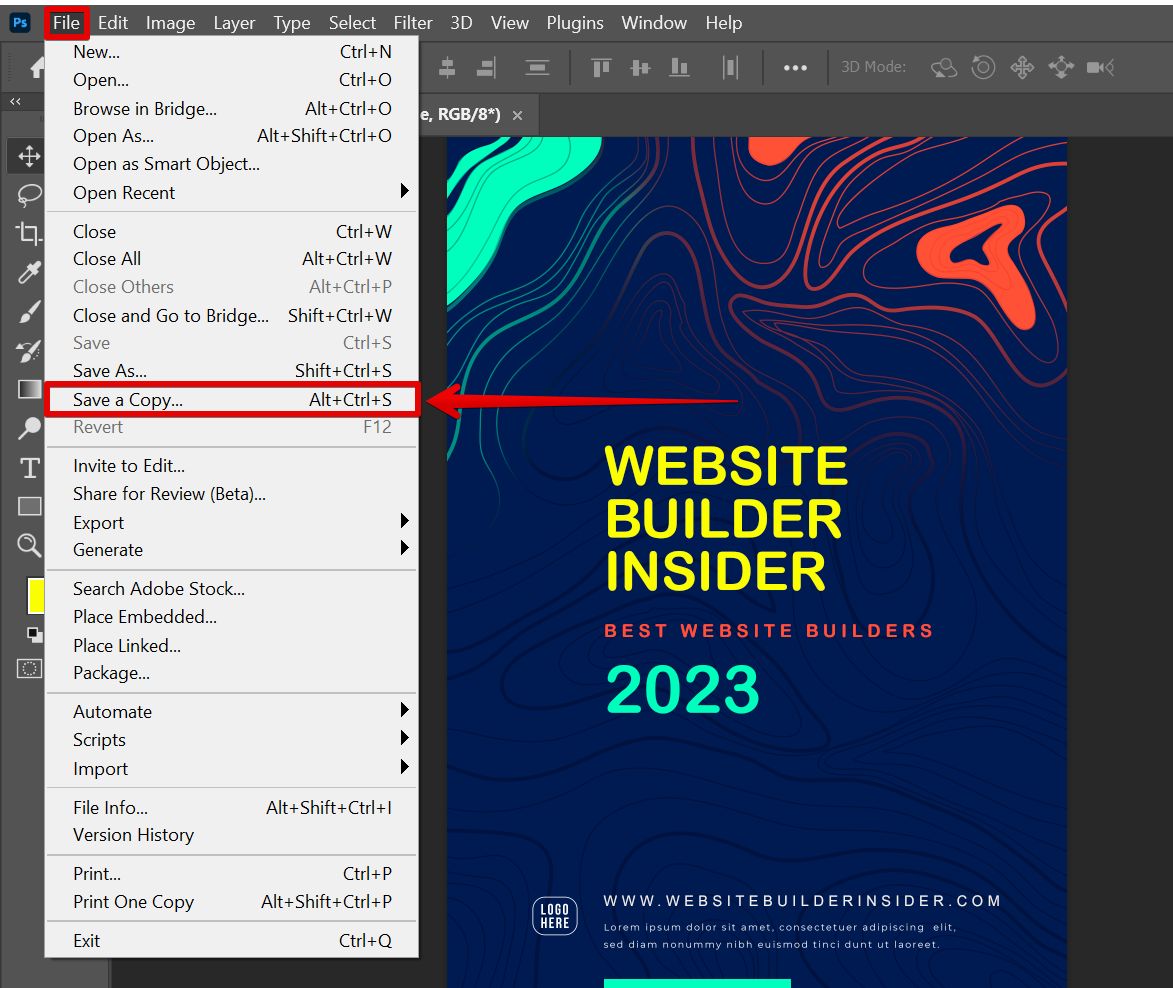
Task: Click the align top edges icon
Action: [601, 68]
